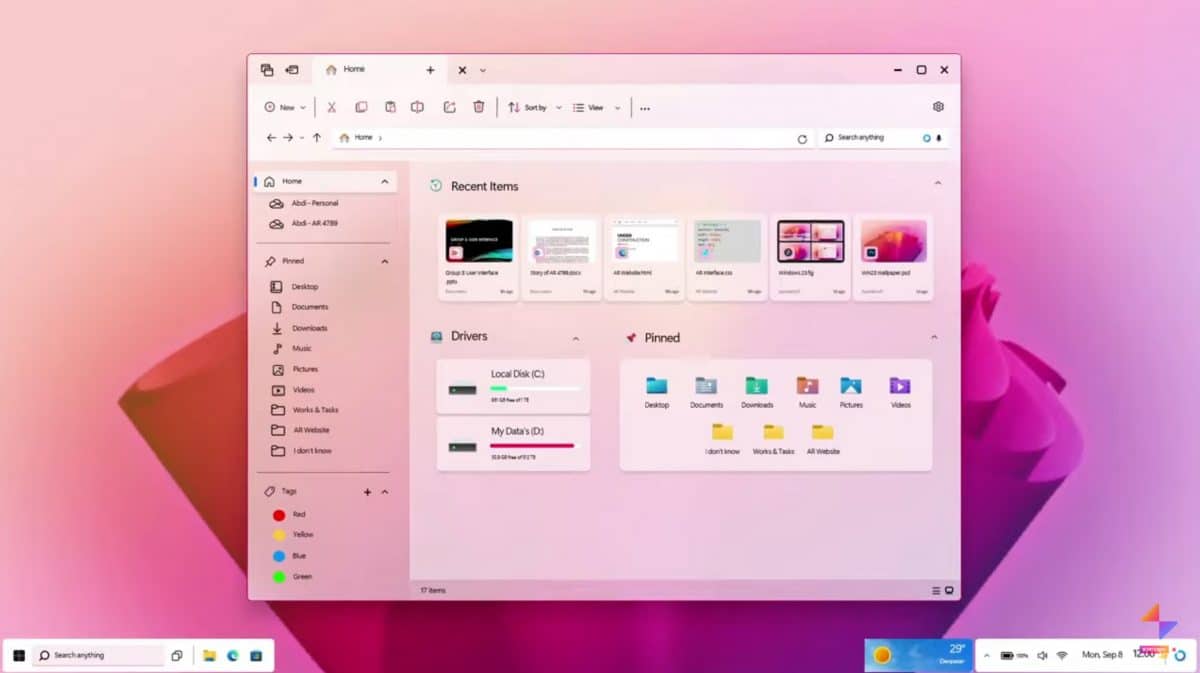The width and height of the screenshot is (1200, 673).
Task: Open the See more menu with three dots
Action: [x=645, y=107]
